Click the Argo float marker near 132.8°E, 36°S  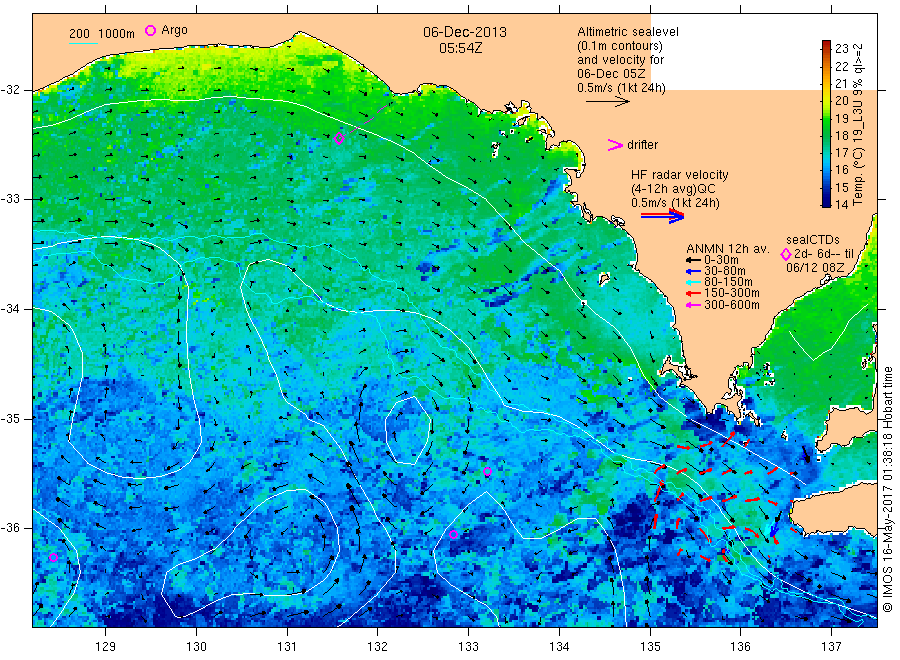tap(453, 534)
